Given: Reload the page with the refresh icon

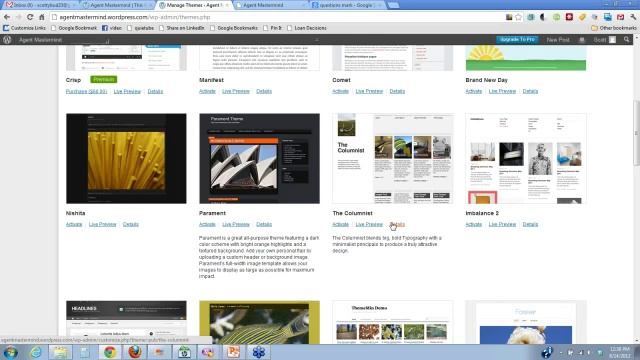Looking at the screenshot, I should click(30, 17).
